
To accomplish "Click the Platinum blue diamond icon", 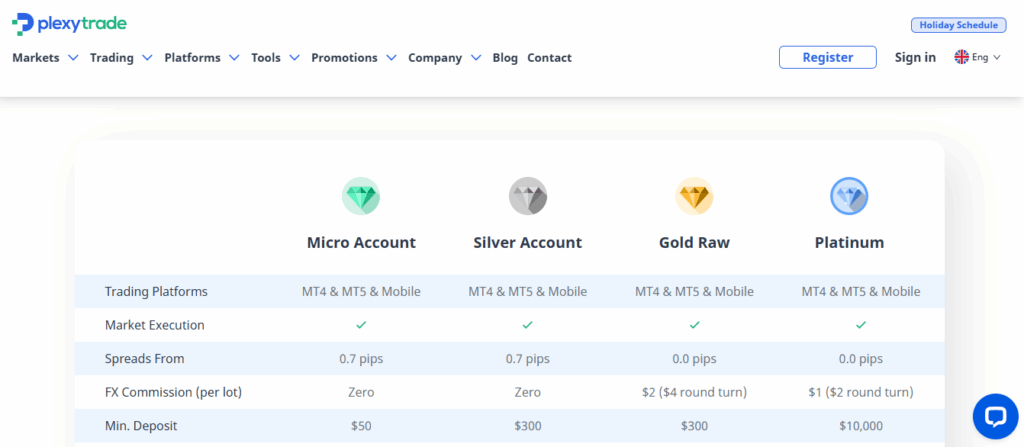I will (849, 196).
